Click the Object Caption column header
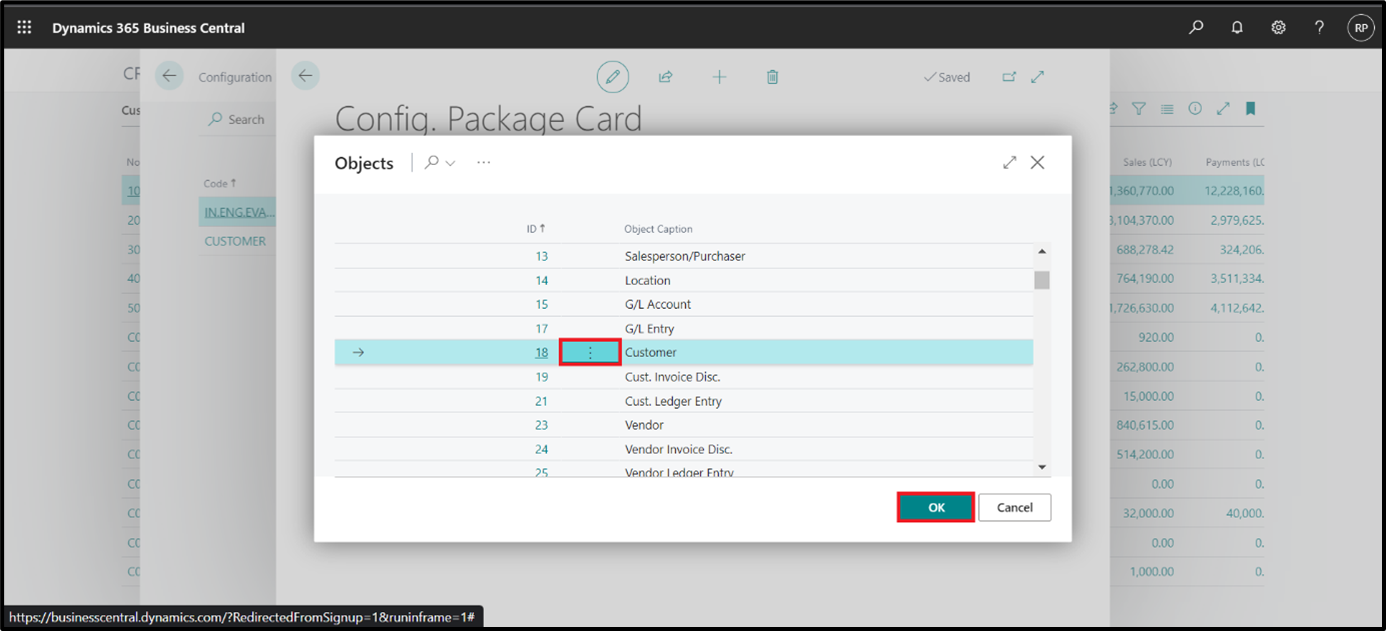The height and width of the screenshot is (631, 1386). tap(658, 229)
